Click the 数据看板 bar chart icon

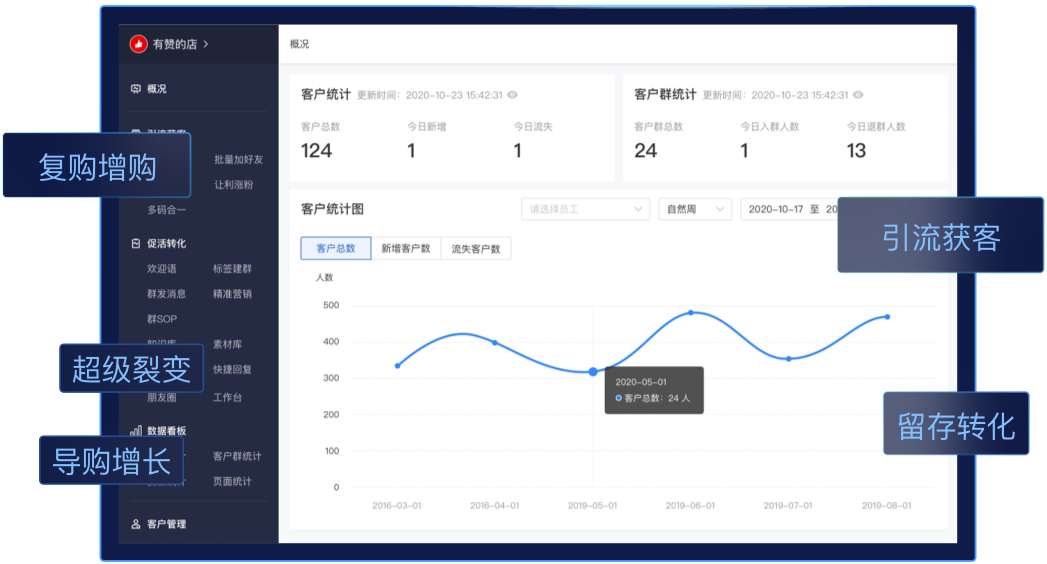pyautogui.click(x=136, y=431)
